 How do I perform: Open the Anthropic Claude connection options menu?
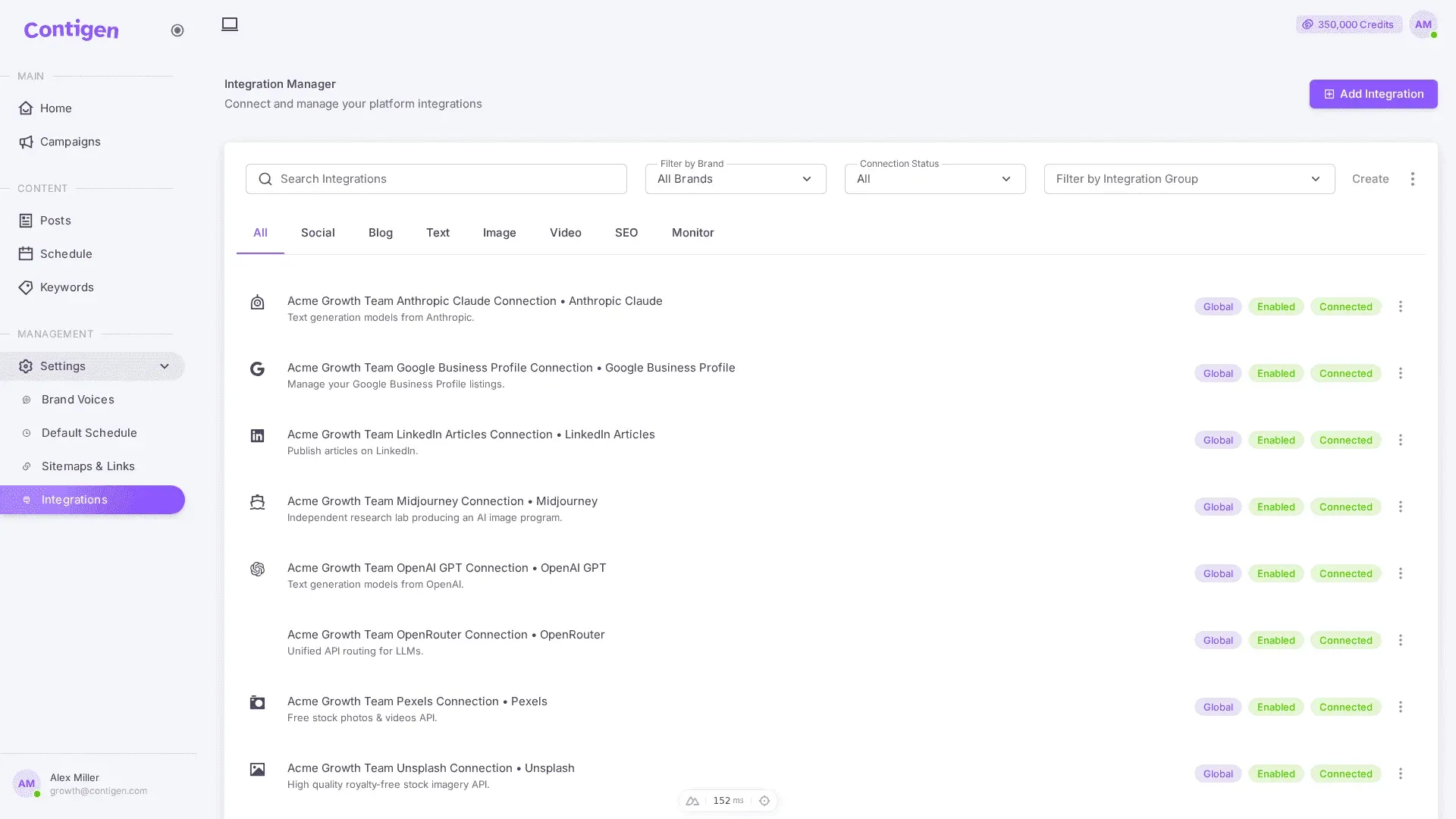click(1401, 306)
